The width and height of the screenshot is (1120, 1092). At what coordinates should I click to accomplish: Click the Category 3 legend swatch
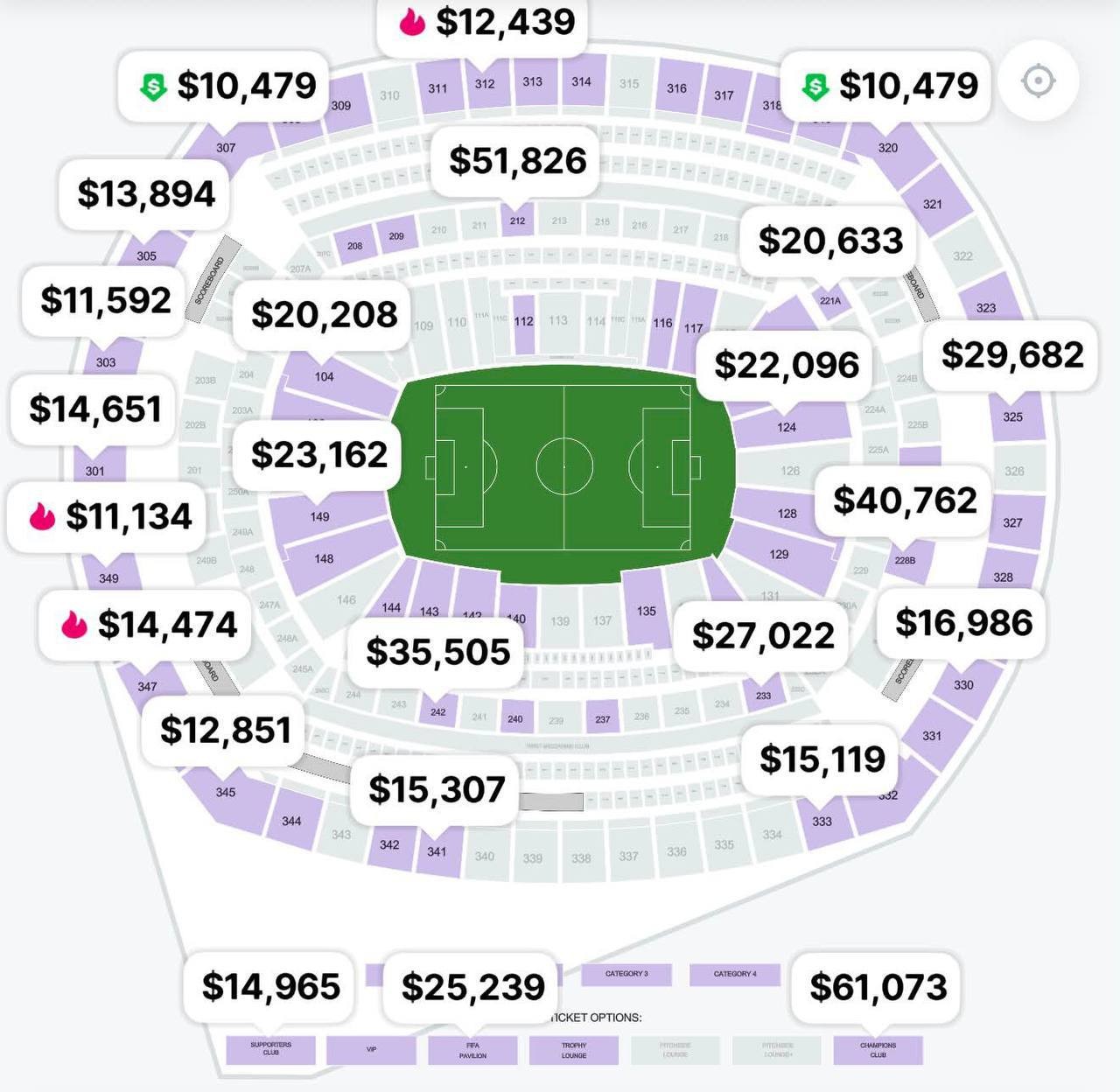[626, 974]
